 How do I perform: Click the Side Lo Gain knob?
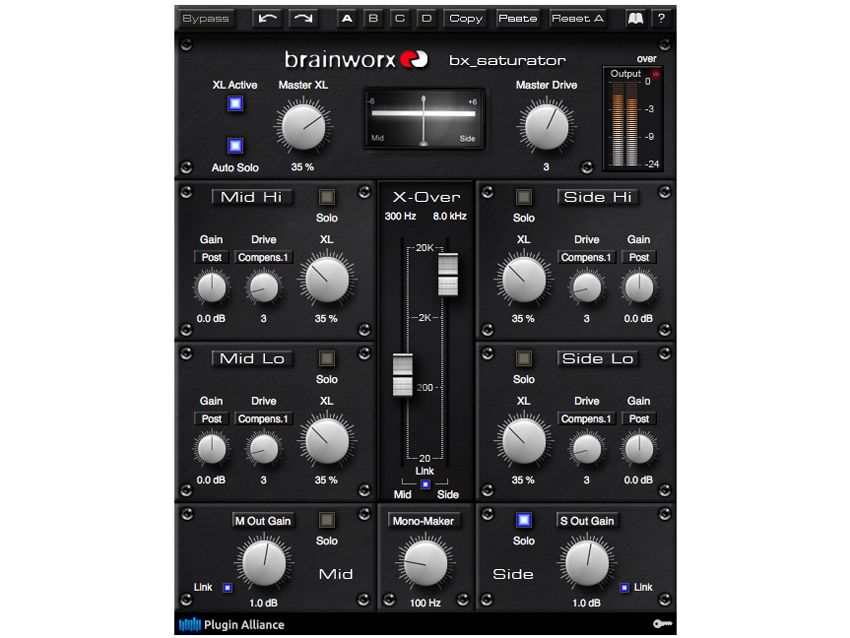coord(639,449)
